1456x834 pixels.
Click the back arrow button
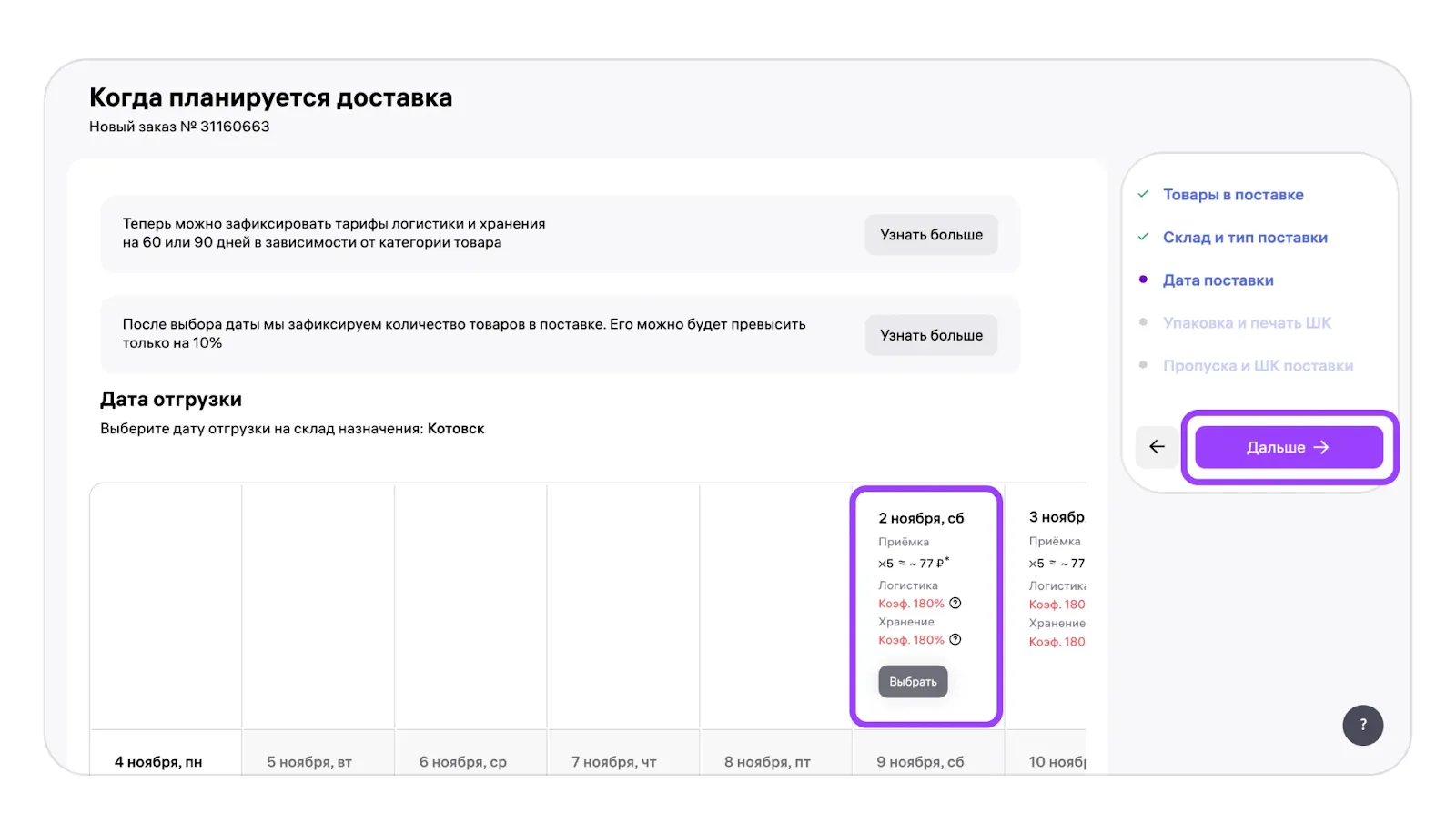coord(1157,447)
